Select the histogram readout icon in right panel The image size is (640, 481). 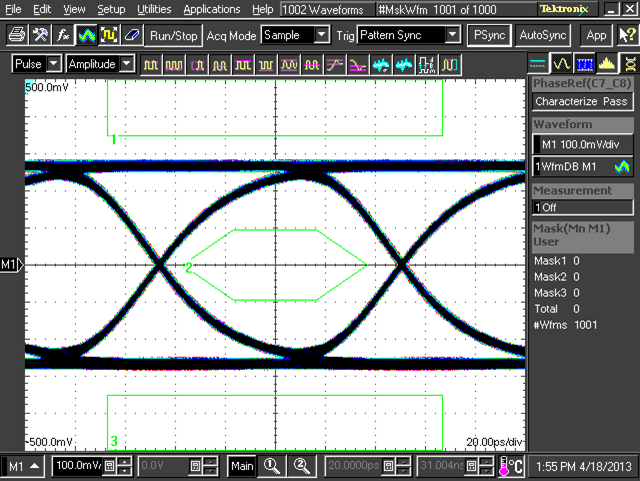point(606,64)
